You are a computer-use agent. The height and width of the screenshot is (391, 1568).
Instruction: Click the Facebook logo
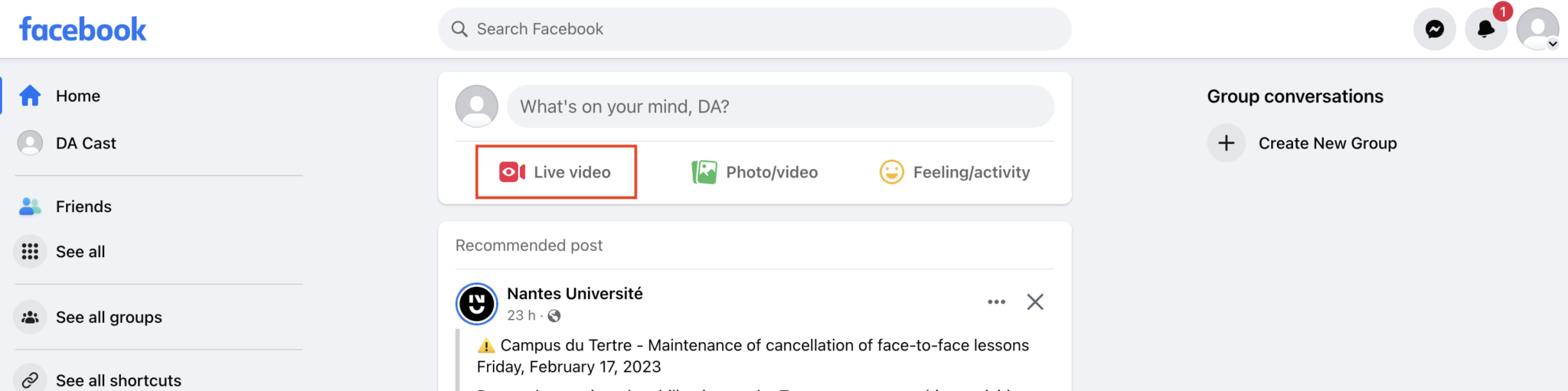point(83,29)
